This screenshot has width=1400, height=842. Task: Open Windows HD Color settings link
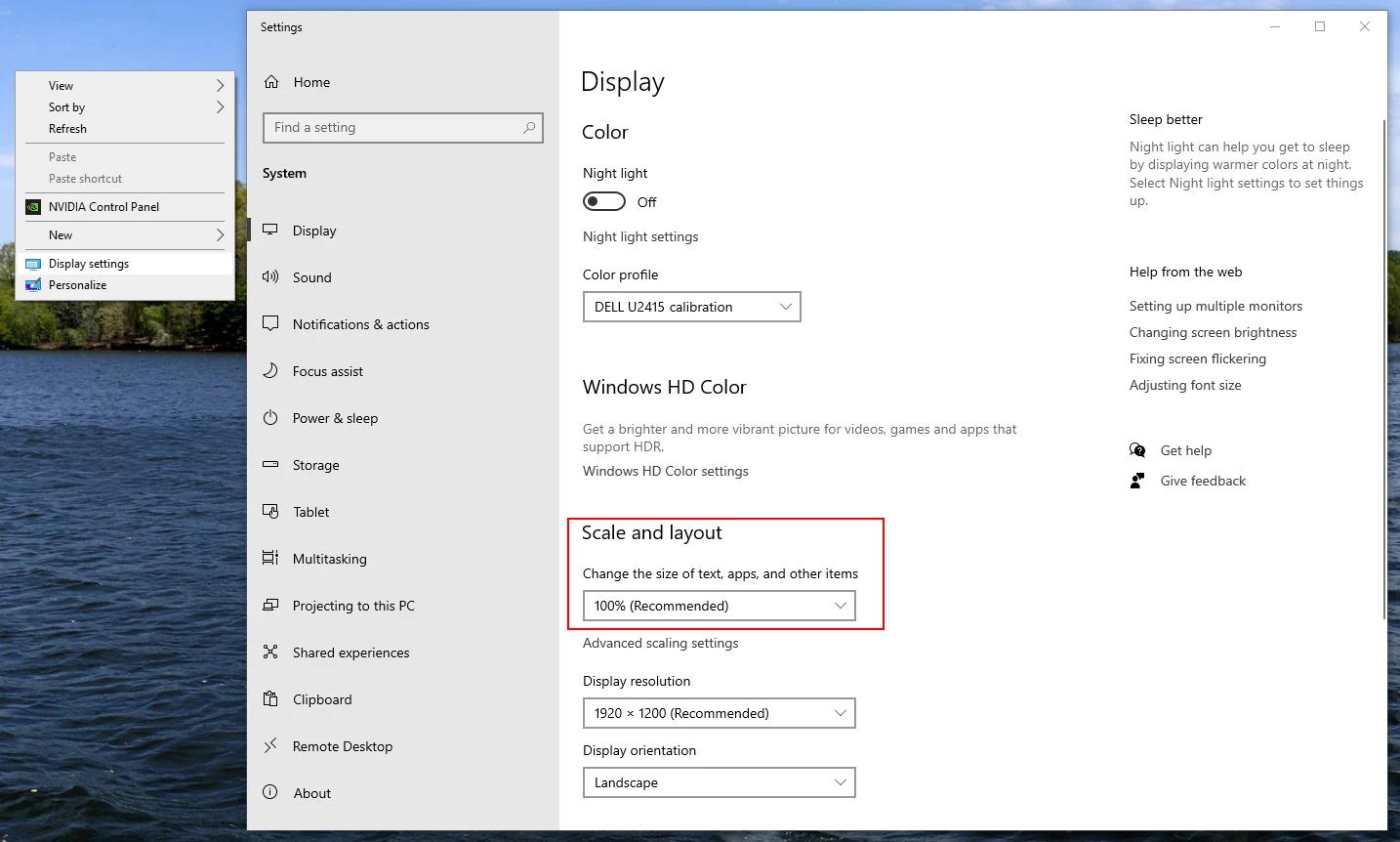666,471
